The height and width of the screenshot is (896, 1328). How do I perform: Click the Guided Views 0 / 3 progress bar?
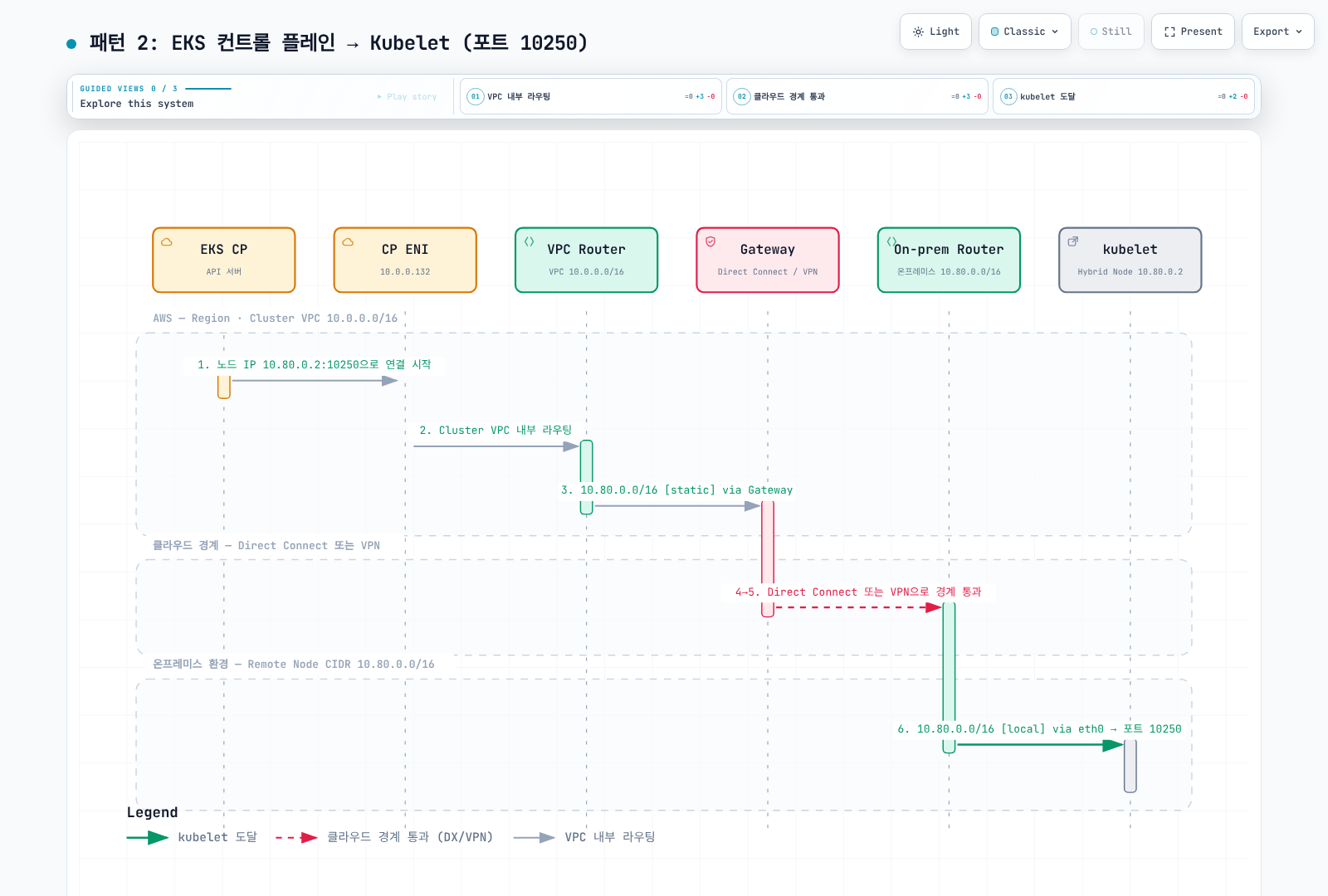pos(208,89)
